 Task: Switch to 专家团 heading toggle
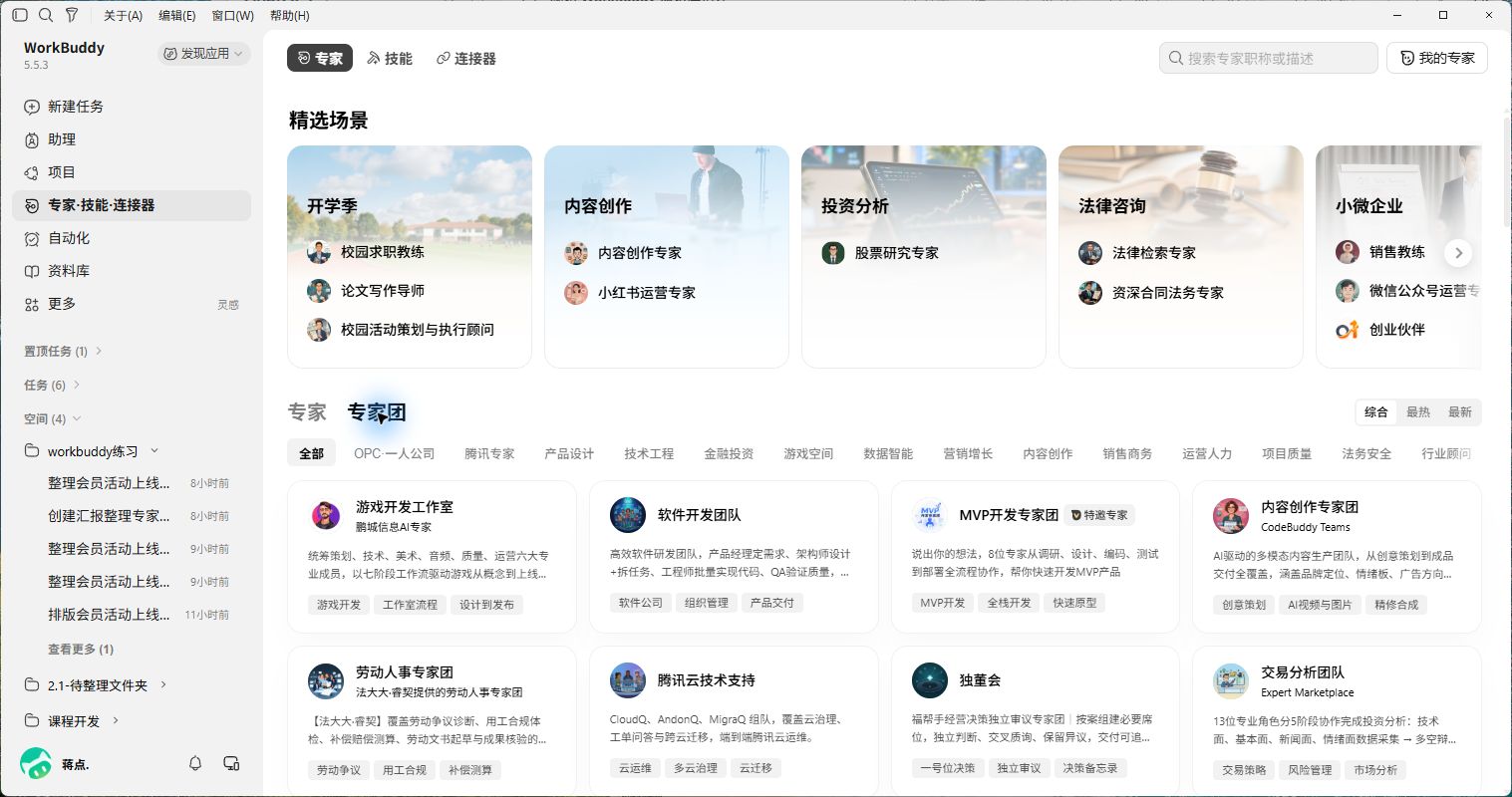pyautogui.click(x=377, y=412)
